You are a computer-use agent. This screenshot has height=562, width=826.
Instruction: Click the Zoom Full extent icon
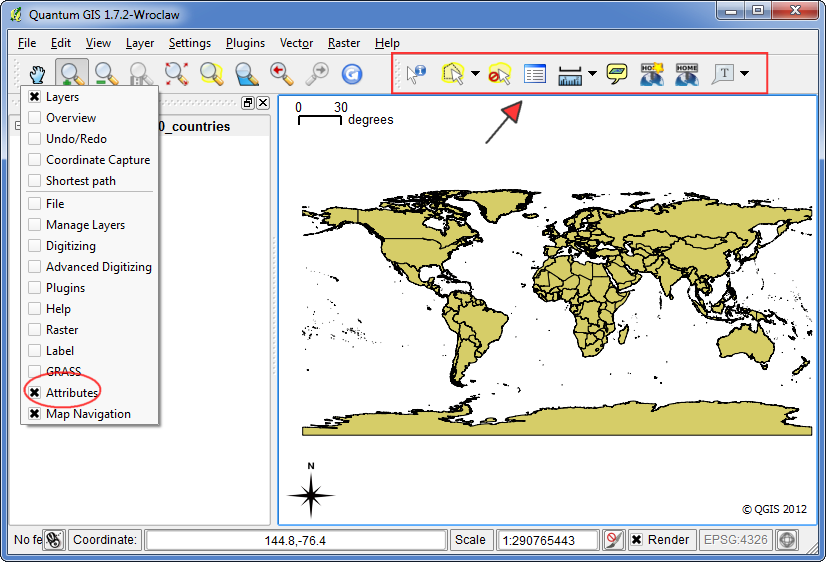click(176, 74)
